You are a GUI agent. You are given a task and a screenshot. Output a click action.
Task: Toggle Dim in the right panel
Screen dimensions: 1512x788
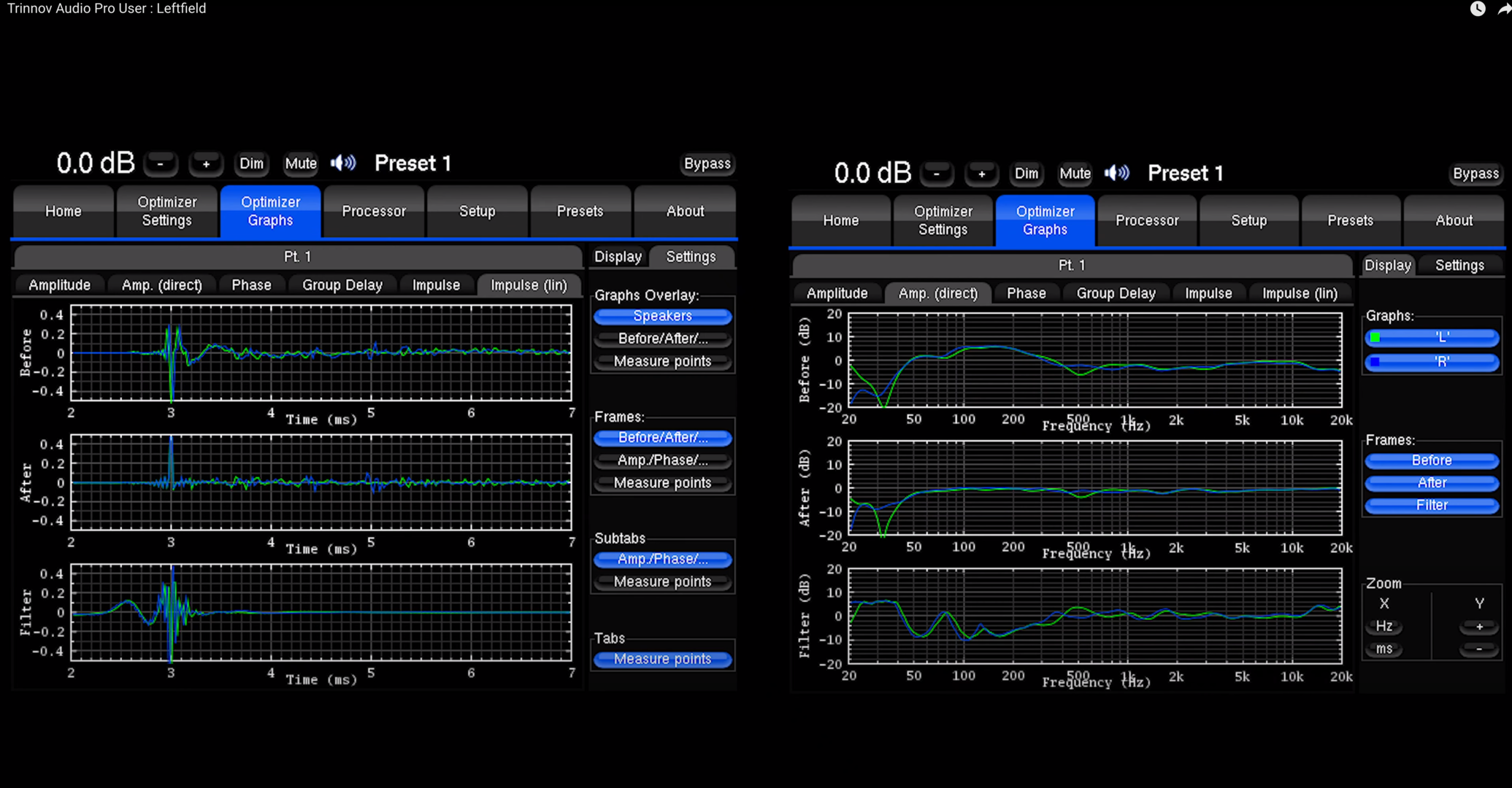1026,174
